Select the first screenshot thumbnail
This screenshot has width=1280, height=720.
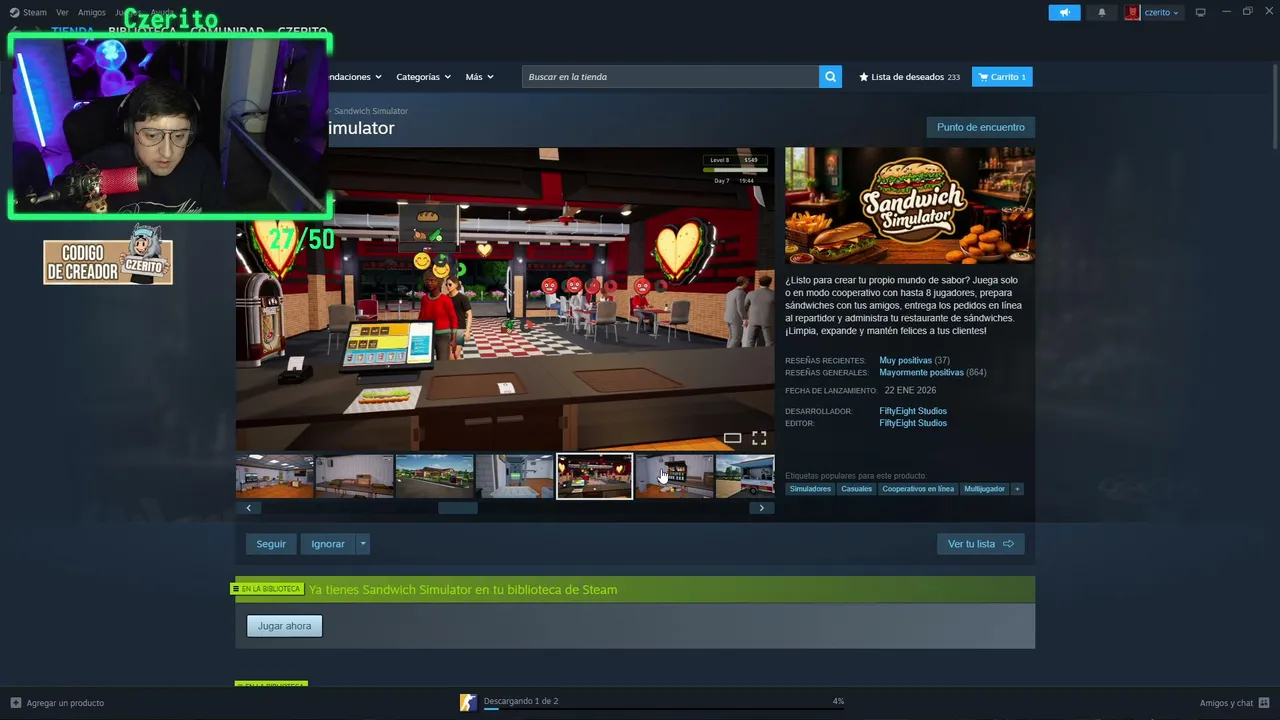pos(275,476)
